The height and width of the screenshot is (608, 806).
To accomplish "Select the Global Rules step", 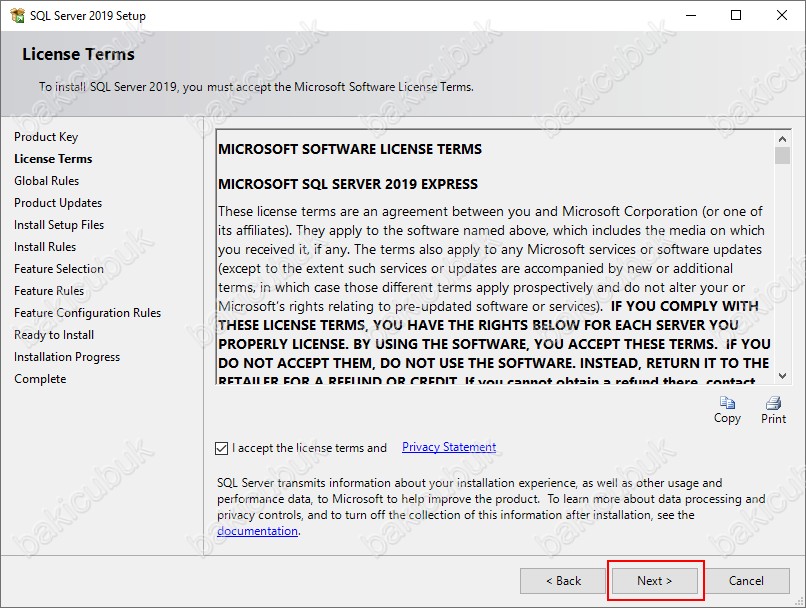I will coord(47,181).
